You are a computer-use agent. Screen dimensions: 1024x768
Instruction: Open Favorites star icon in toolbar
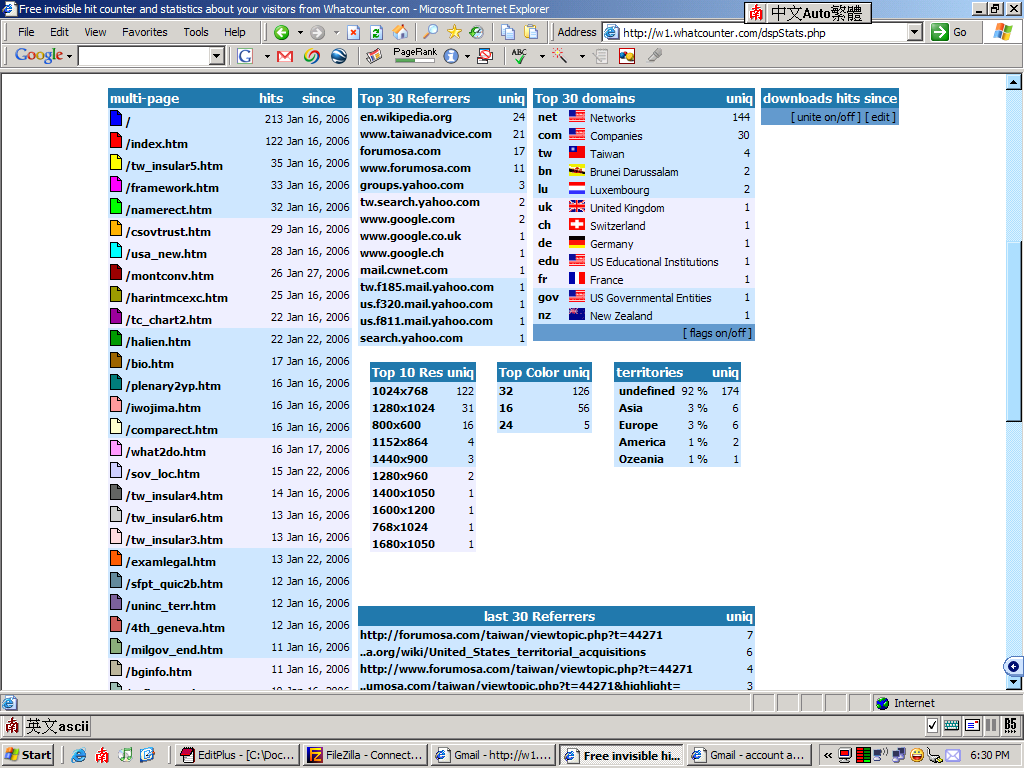click(453, 32)
